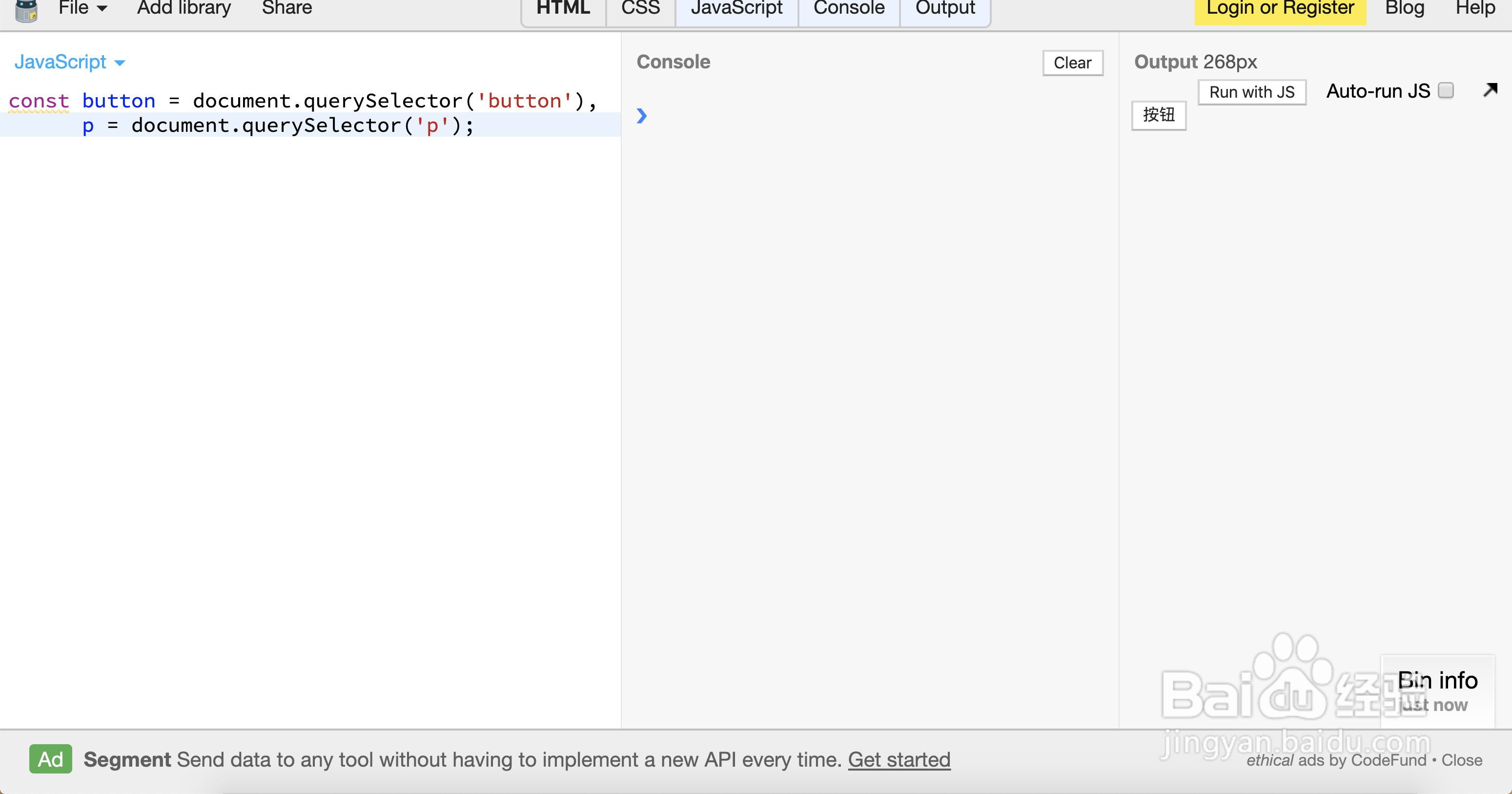1512x794 pixels.
Task: Pop out the output with arrow icon
Action: click(x=1490, y=90)
